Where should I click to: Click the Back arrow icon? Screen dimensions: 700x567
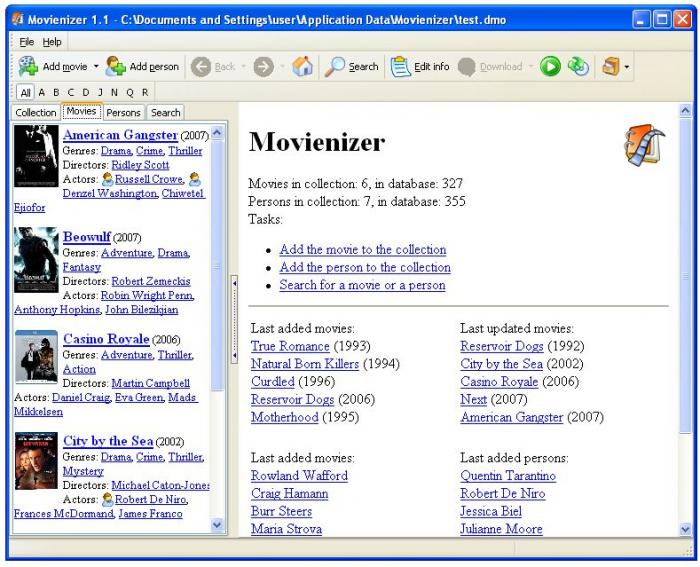[x=201, y=67]
